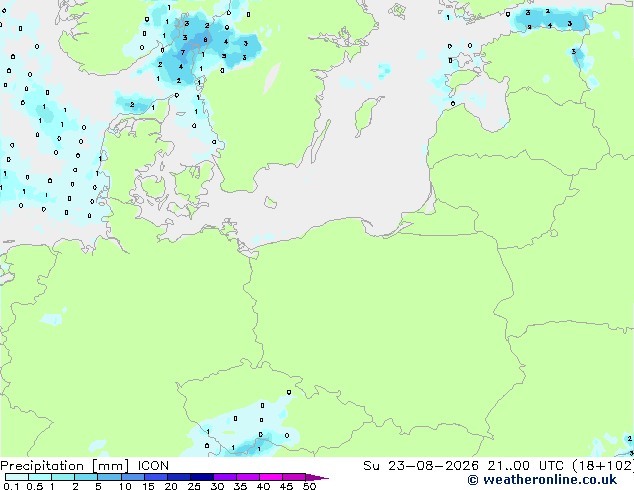Image resolution: width=634 pixels, height=490 pixels.
Task: Select the '35' legend scale label
Action: tap(240, 486)
